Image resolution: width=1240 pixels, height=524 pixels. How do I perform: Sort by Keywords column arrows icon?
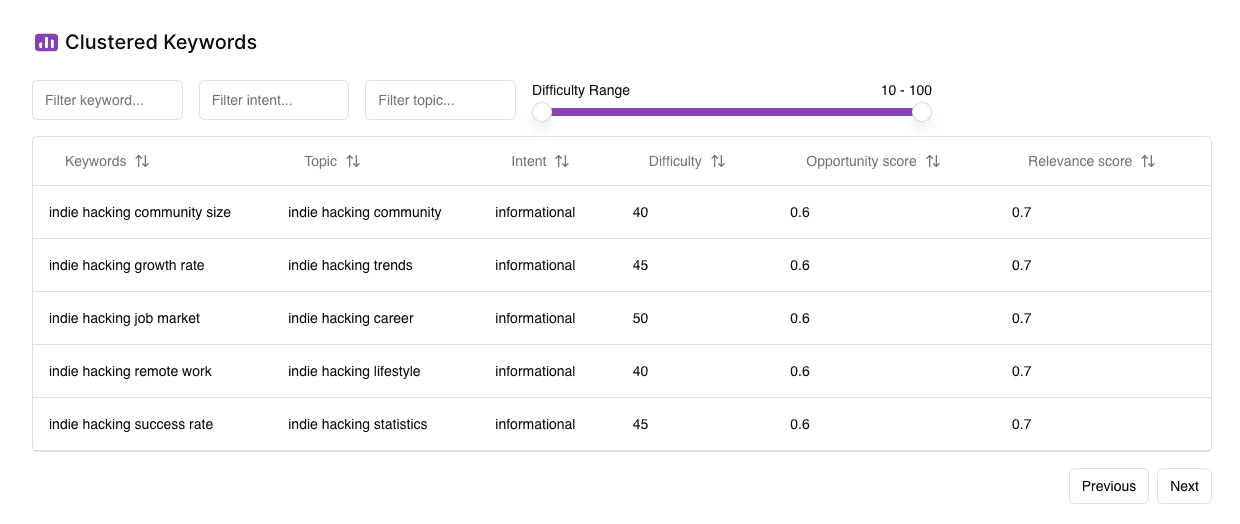tap(142, 161)
